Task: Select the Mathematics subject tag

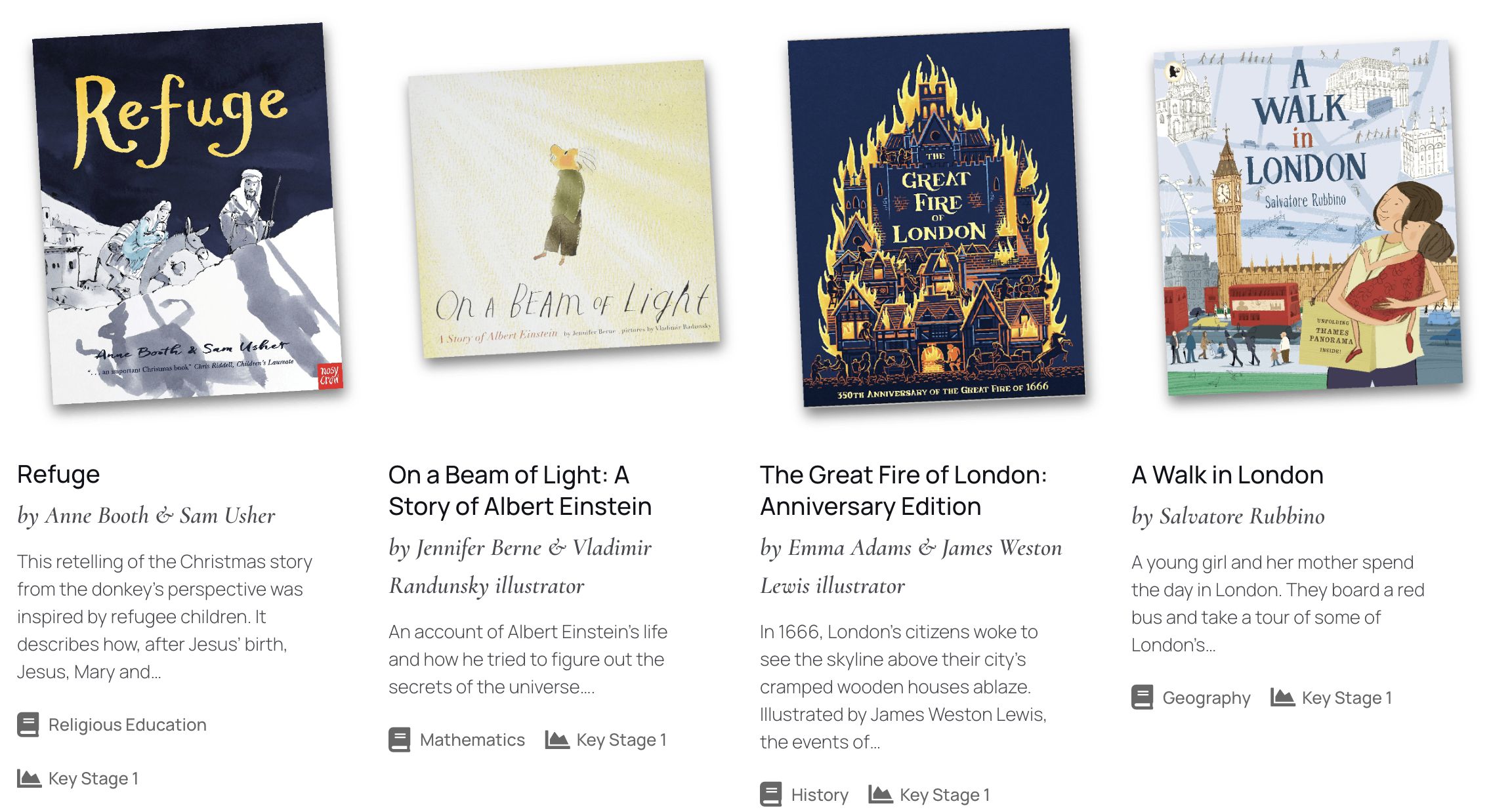Action: coord(472,740)
